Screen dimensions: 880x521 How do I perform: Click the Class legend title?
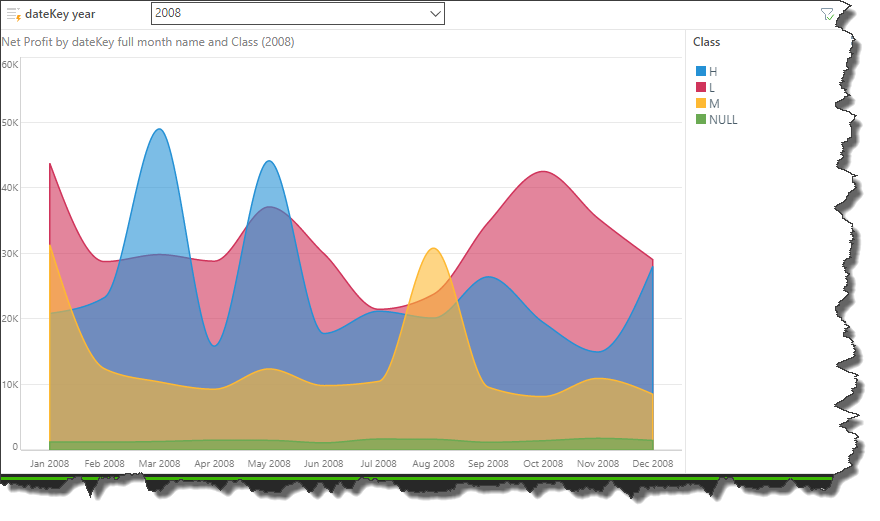706,42
